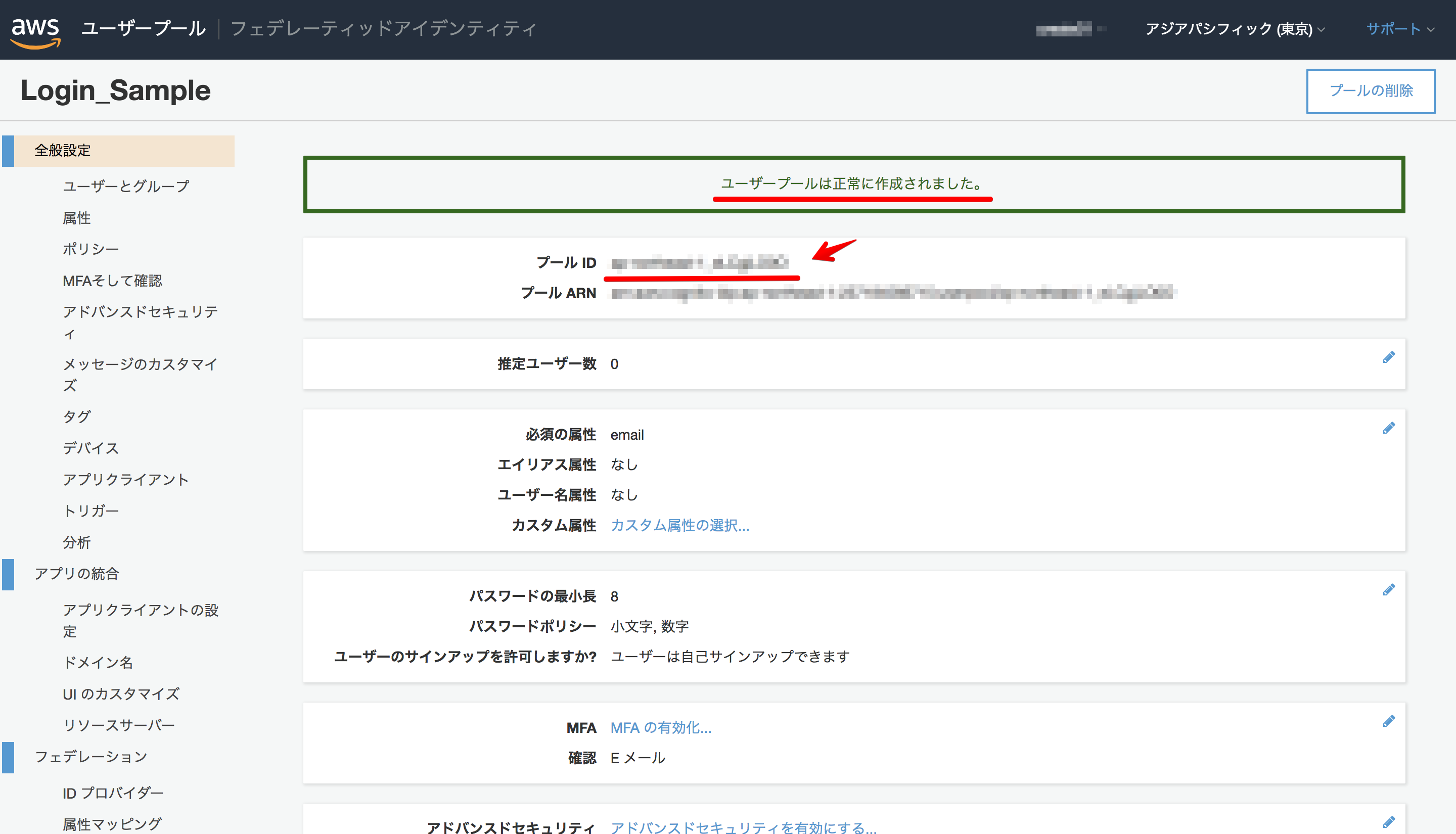
Task: Open MFAそして確認 sidebar item
Action: 112,281
